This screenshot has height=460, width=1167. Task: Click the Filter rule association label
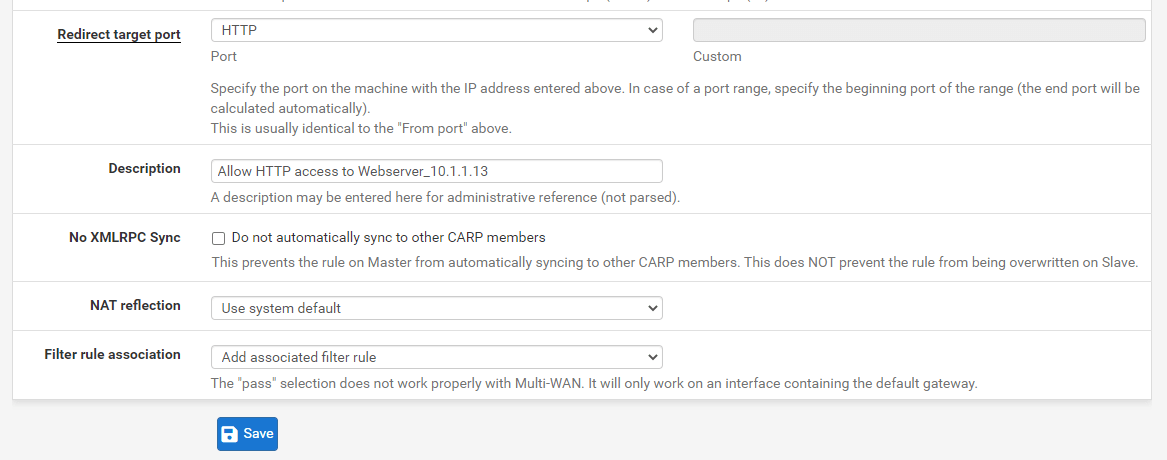pos(112,354)
